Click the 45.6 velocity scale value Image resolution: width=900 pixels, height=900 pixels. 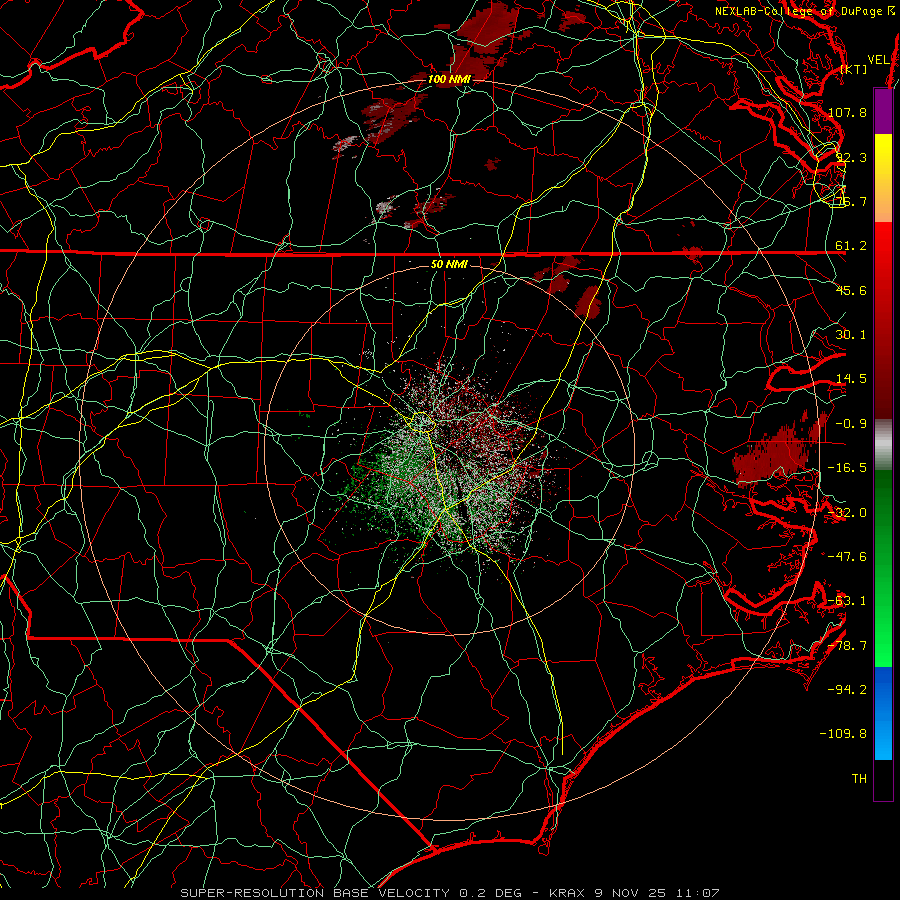point(851,290)
